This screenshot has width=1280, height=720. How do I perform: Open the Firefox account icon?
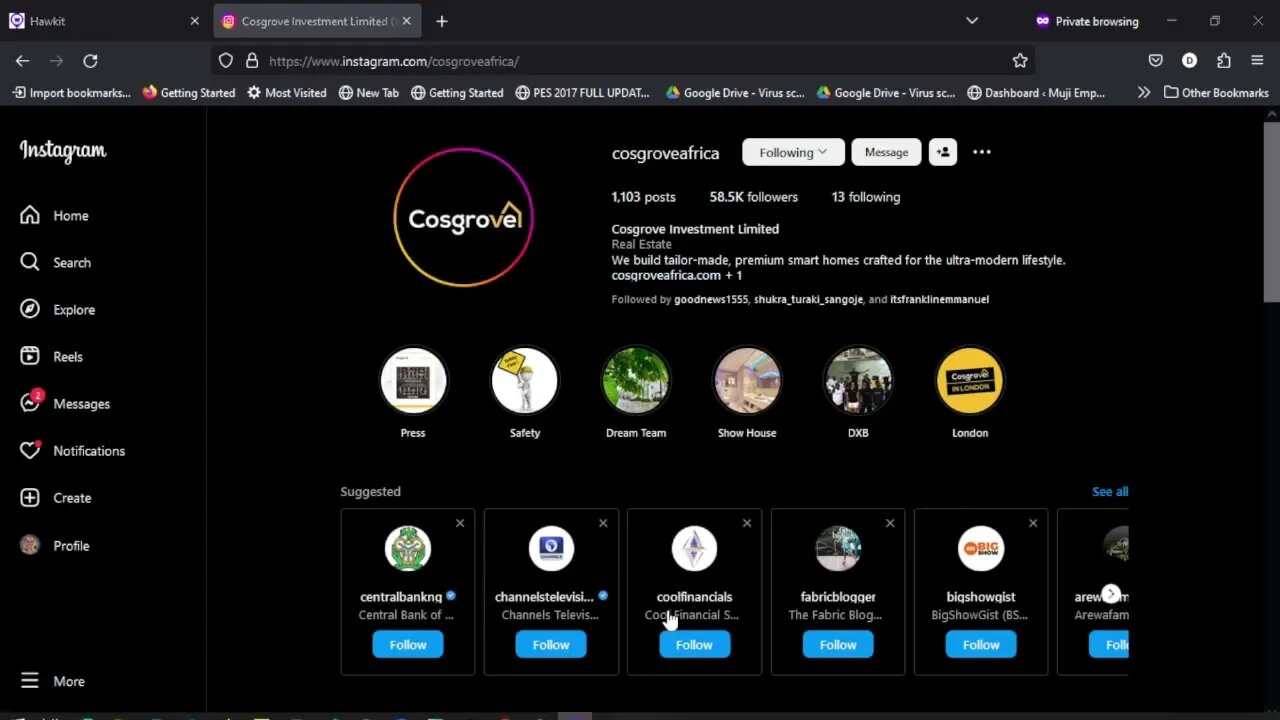click(x=1190, y=61)
